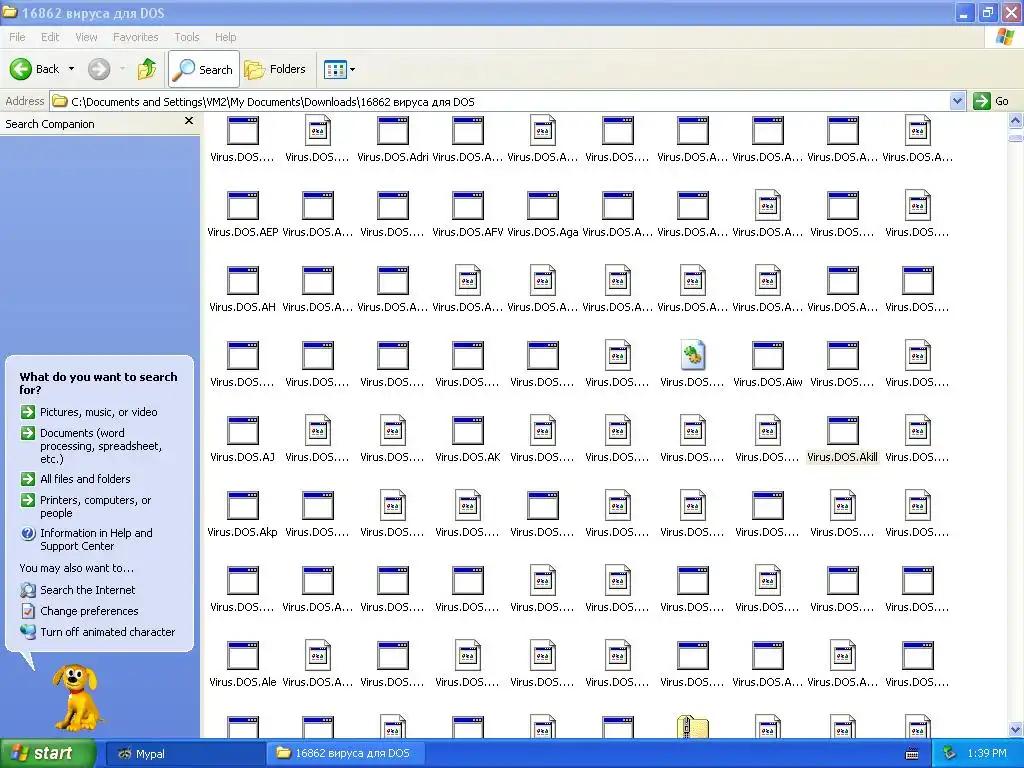
Task: Show the Folders pane
Action: (x=275, y=69)
